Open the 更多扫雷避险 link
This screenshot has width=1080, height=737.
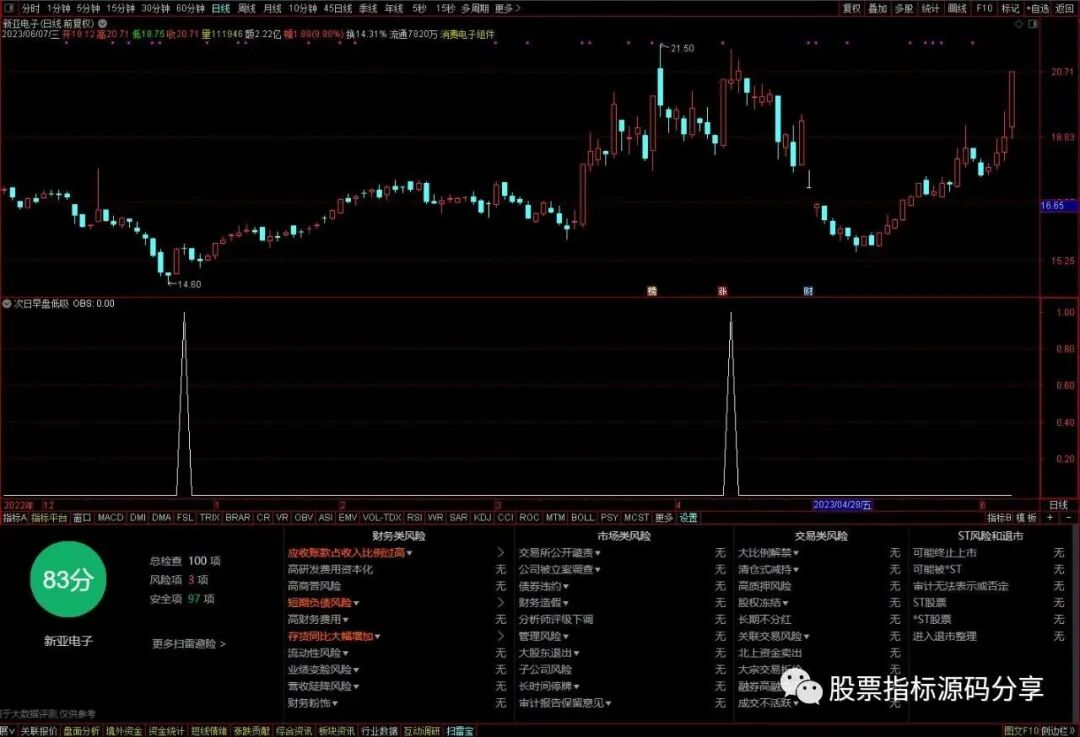point(189,644)
